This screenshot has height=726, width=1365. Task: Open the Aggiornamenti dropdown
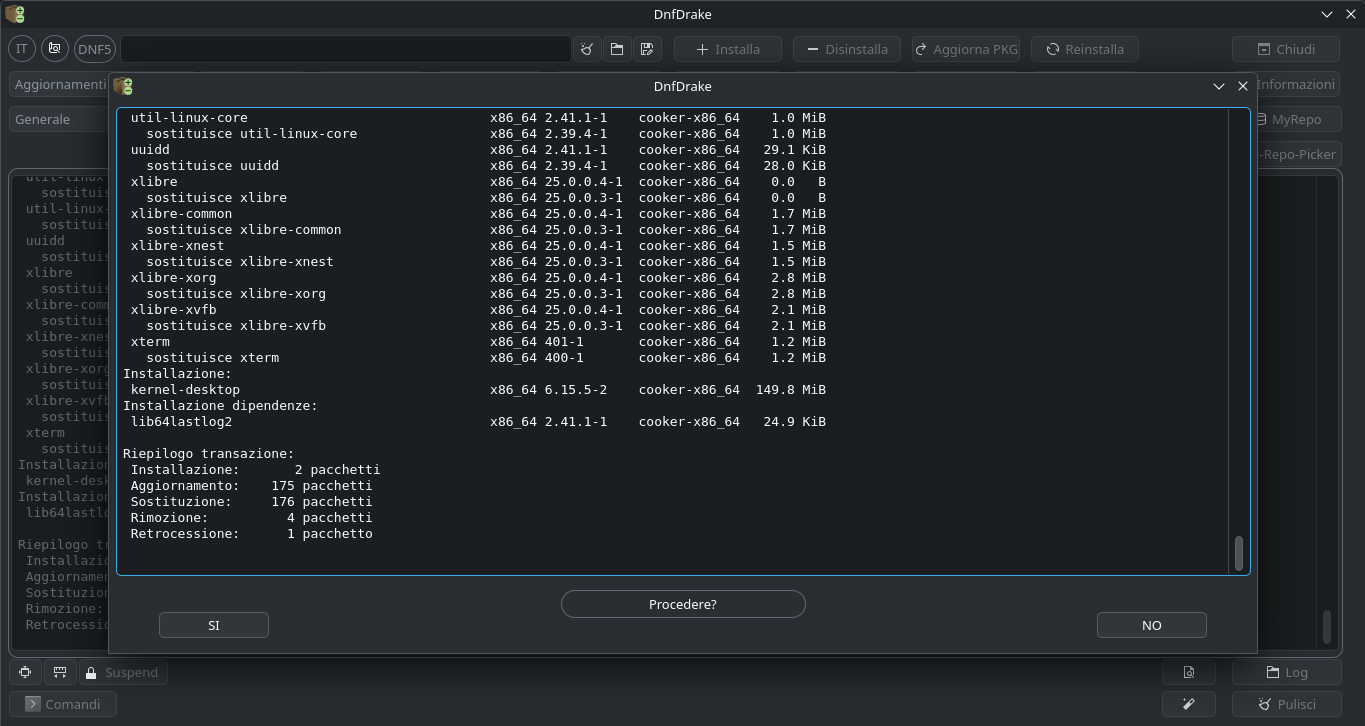(60, 84)
